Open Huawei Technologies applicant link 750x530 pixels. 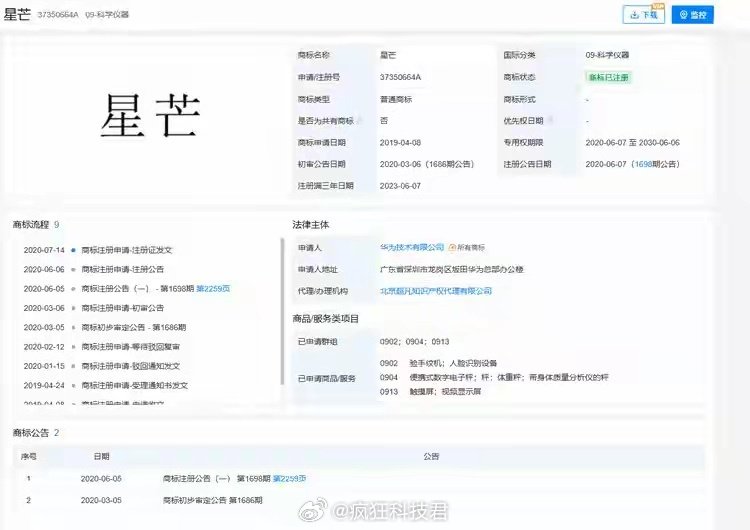click(x=412, y=247)
